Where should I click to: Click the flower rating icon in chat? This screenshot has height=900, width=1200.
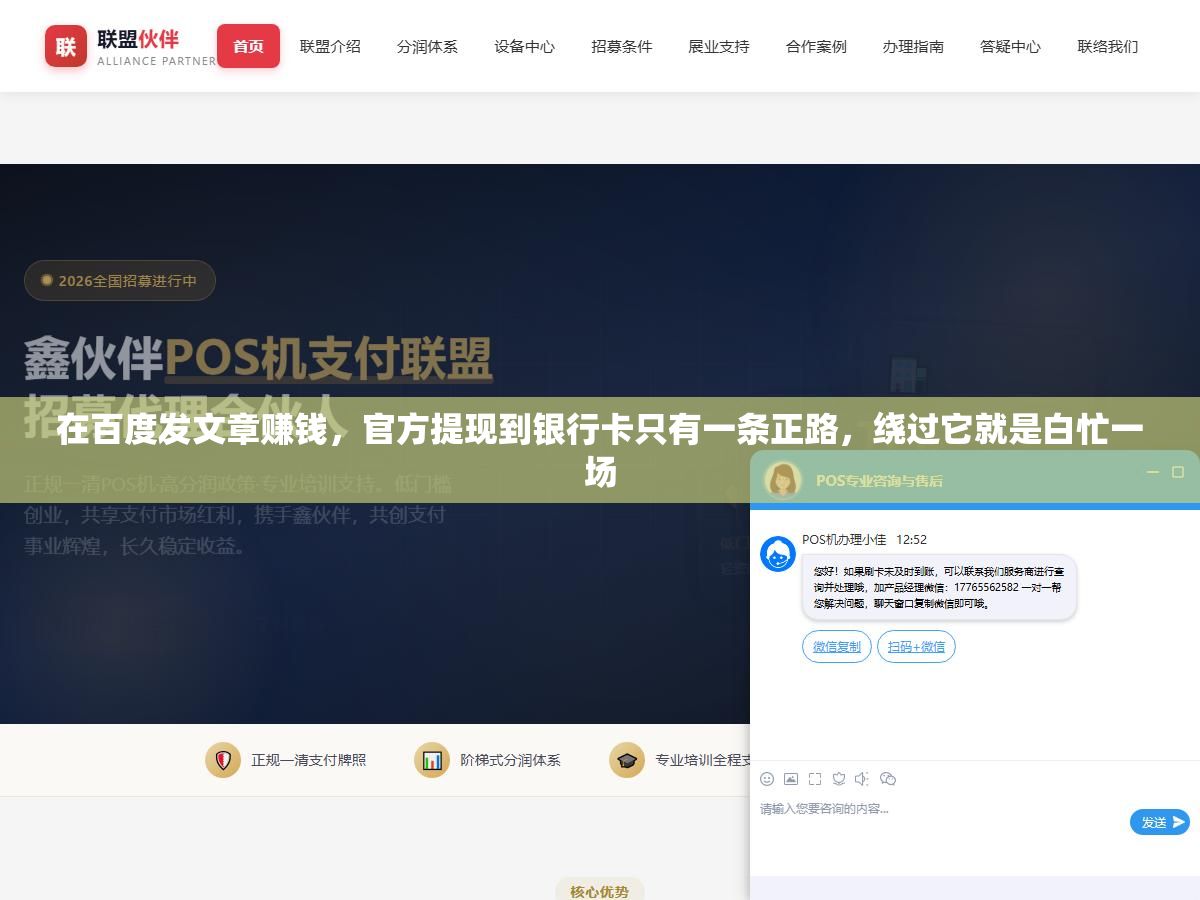point(839,778)
